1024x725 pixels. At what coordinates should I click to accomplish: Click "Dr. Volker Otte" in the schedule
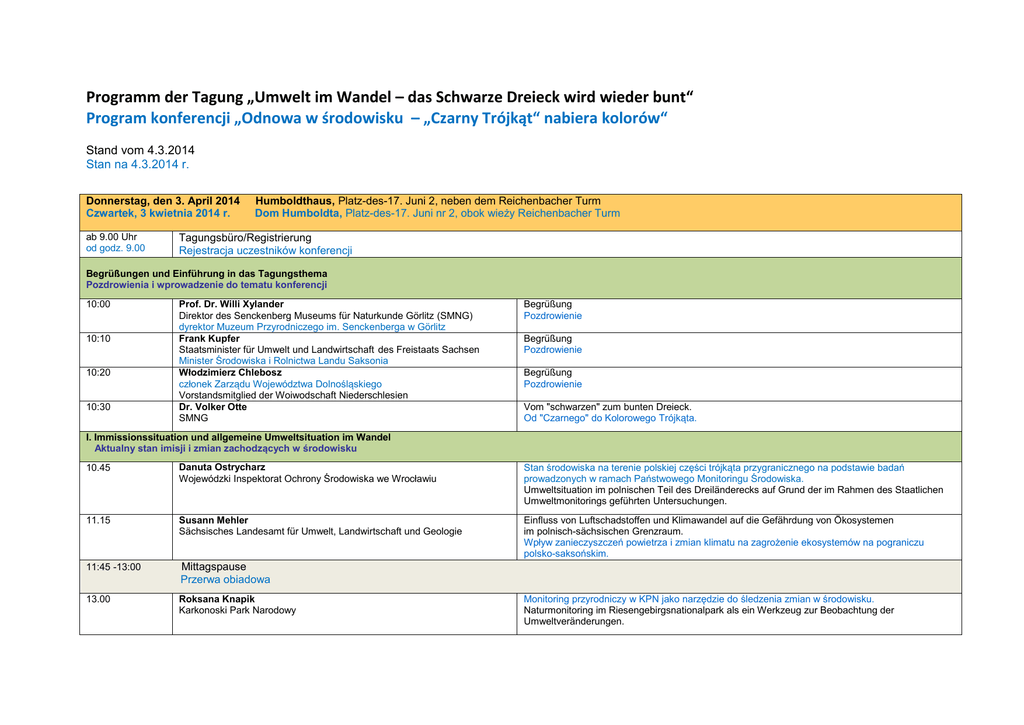pyautogui.click(x=212, y=407)
